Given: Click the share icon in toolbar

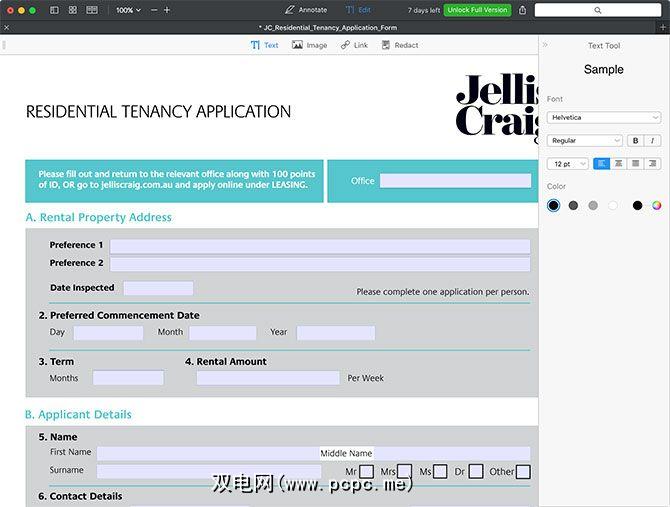Looking at the screenshot, I should [522, 10].
